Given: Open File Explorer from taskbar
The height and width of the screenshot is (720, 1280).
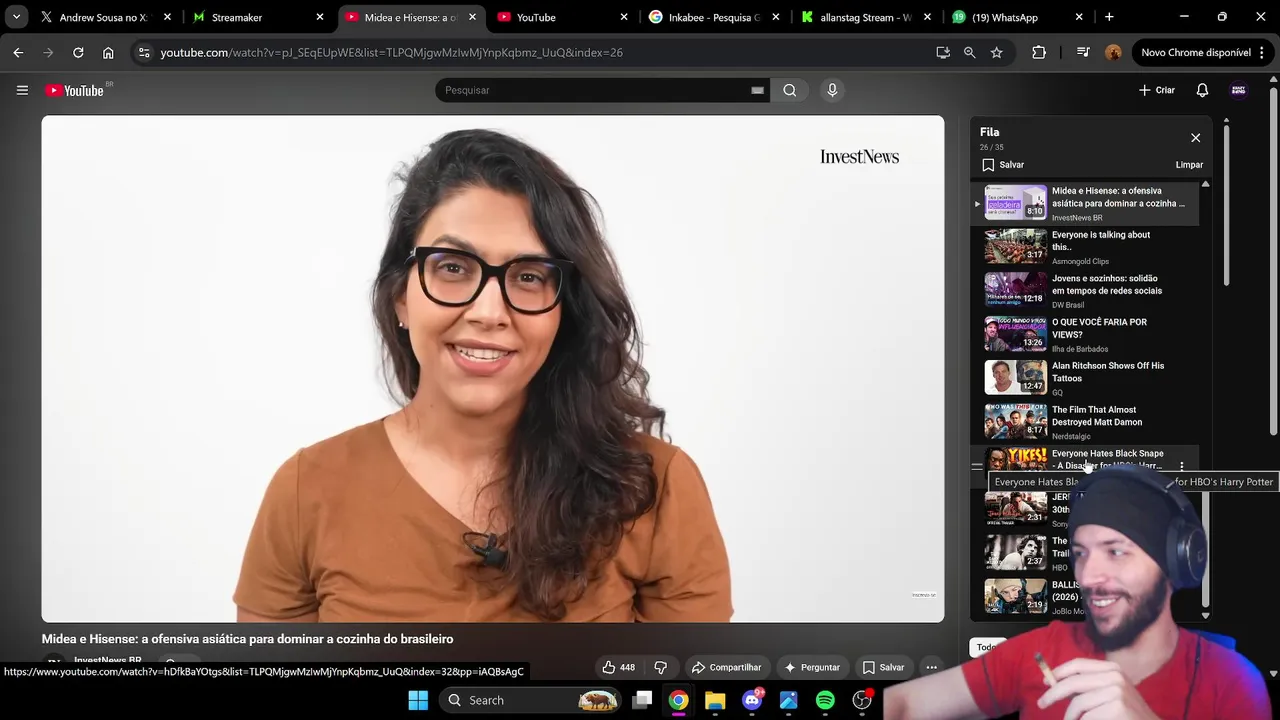Looking at the screenshot, I should [x=715, y=700].
